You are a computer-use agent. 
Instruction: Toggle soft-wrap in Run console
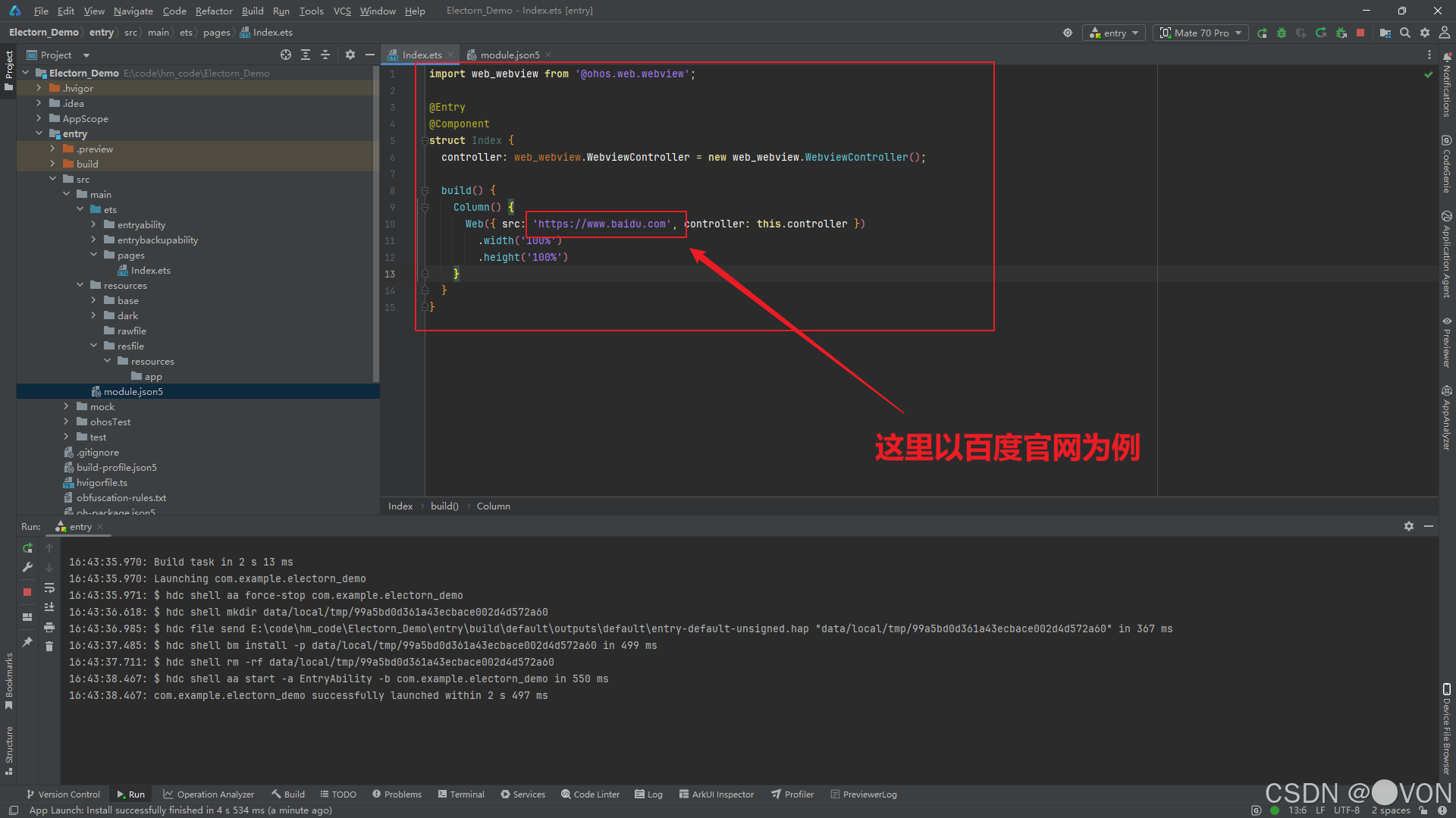pyautogui.click(x=49, y=588)
